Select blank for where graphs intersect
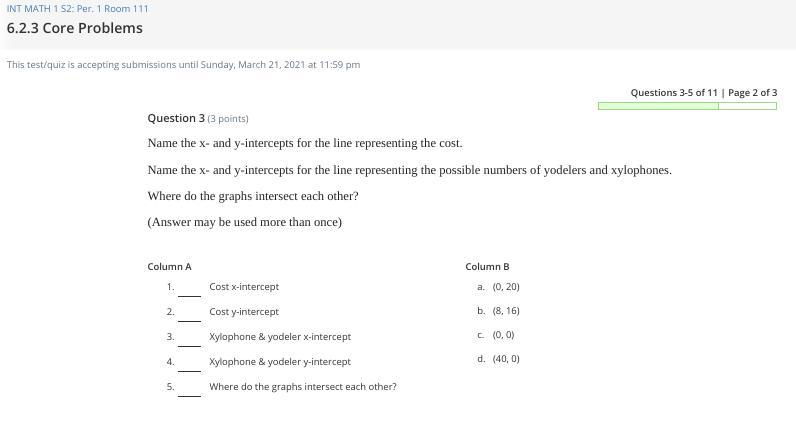796x422 pixels. click(x=189, y=387)
